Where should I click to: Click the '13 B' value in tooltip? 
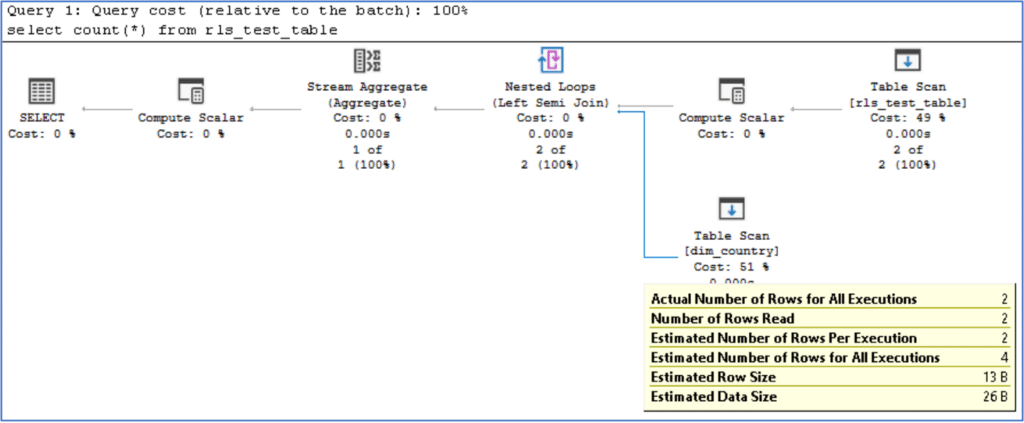tap(997, 377)
